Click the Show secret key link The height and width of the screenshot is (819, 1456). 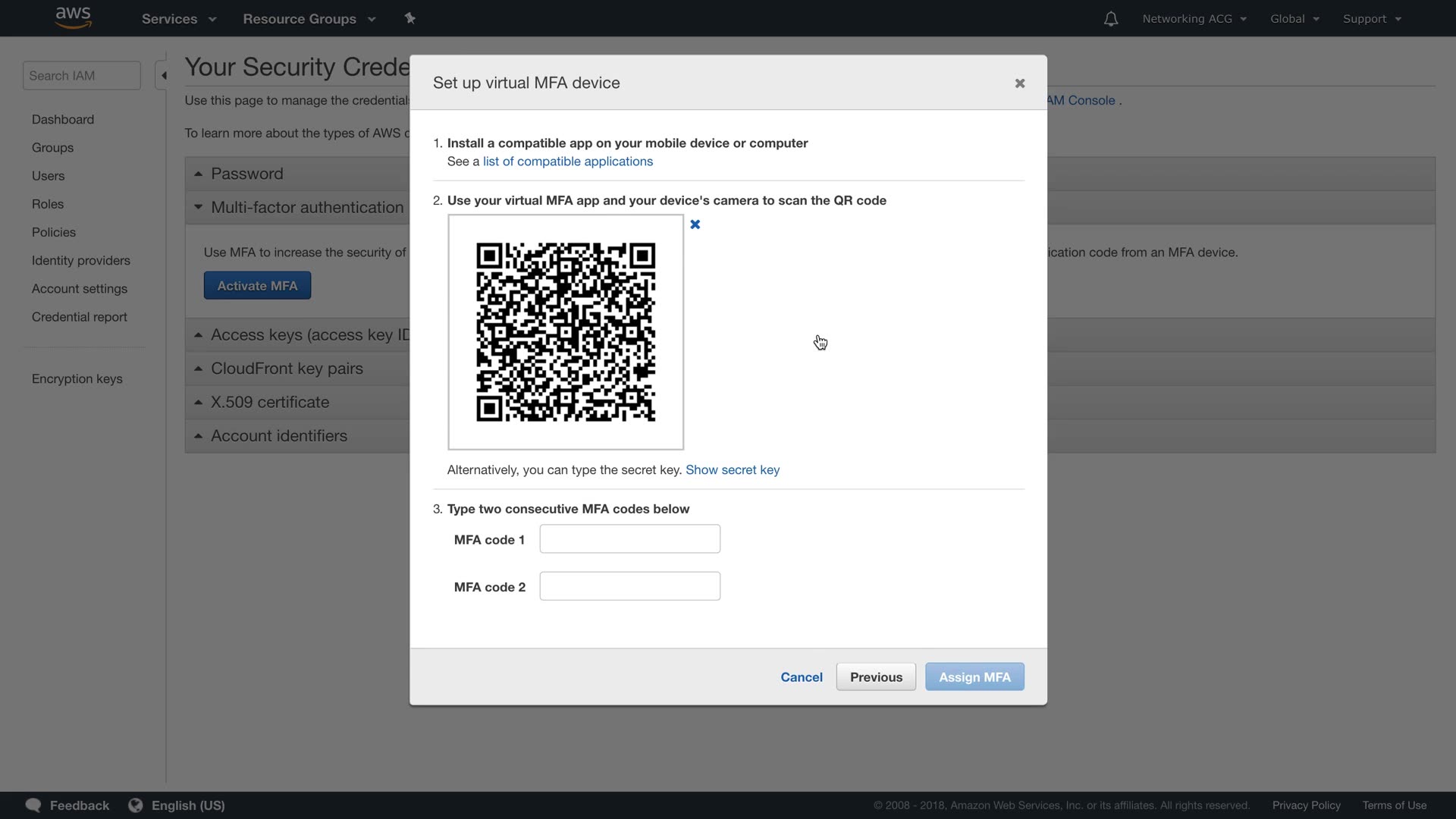(x=732, y=470)
